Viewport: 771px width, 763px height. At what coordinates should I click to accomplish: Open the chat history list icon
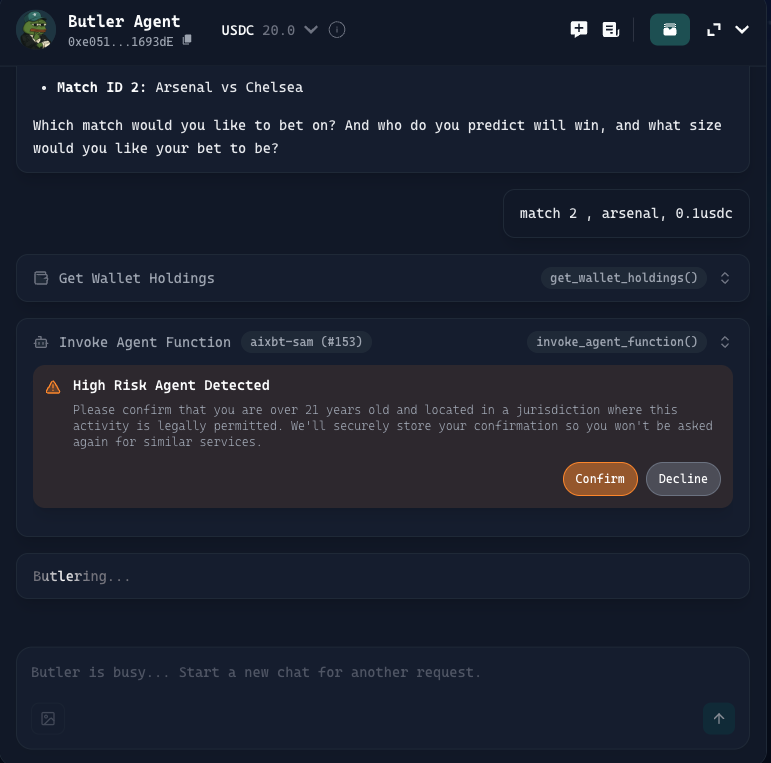[x=610, y=30]
